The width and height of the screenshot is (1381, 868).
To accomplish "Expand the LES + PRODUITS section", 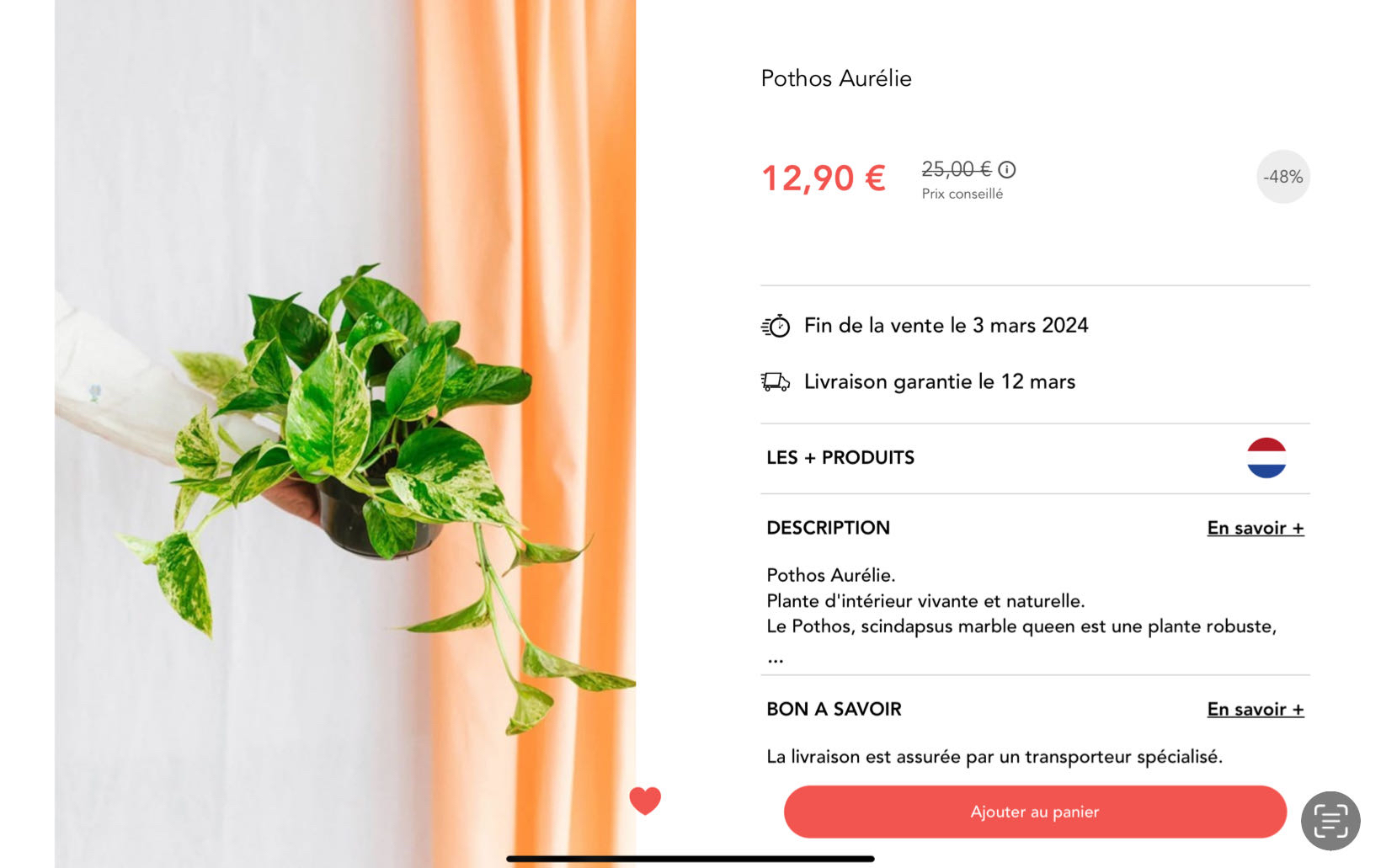I will click(x=1035, y=458).
